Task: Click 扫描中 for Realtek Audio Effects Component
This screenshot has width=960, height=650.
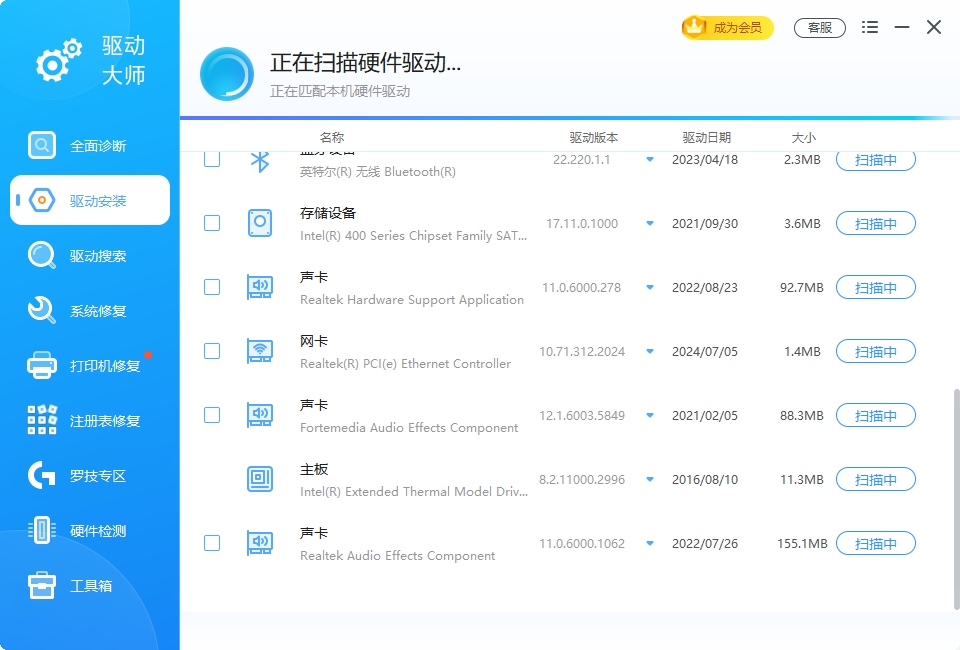Action: pos(876,543)
